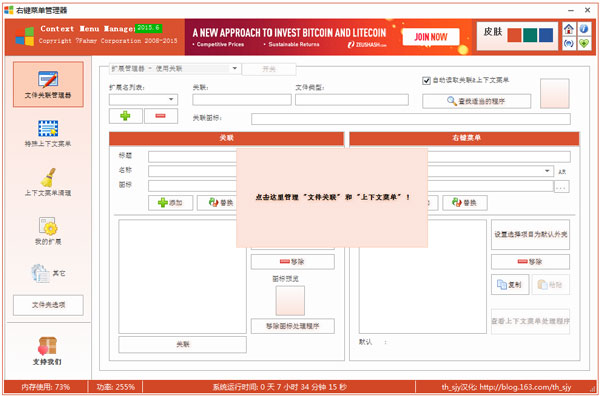Apply the orange skin color
Screen dimensions: 600x396
514,35
